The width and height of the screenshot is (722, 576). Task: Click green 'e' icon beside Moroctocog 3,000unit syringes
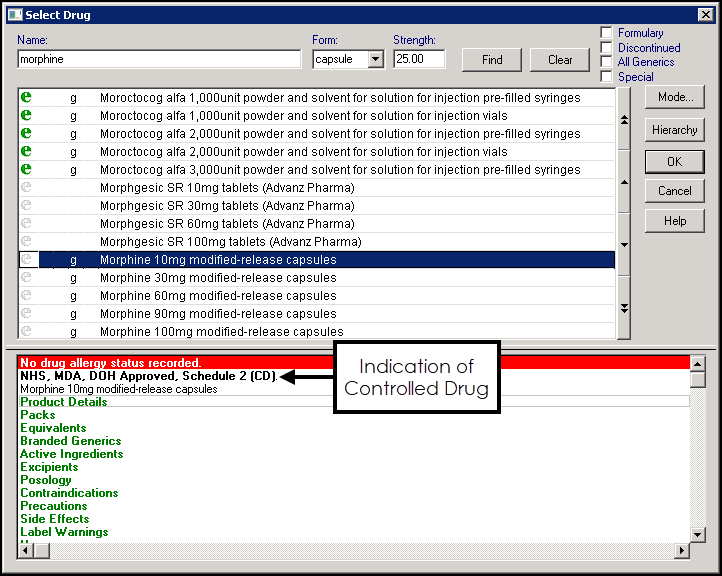pyautogui.click(x=27, y=169)
